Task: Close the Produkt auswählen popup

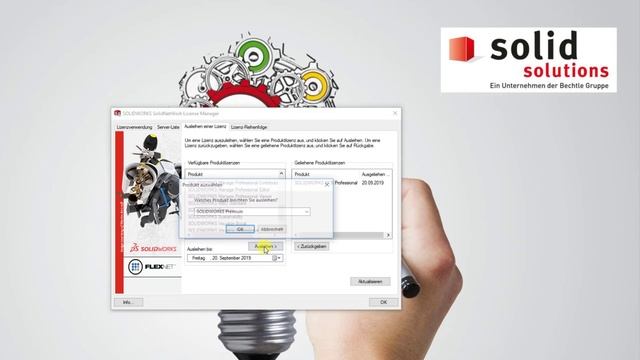Action: [327, 184]
